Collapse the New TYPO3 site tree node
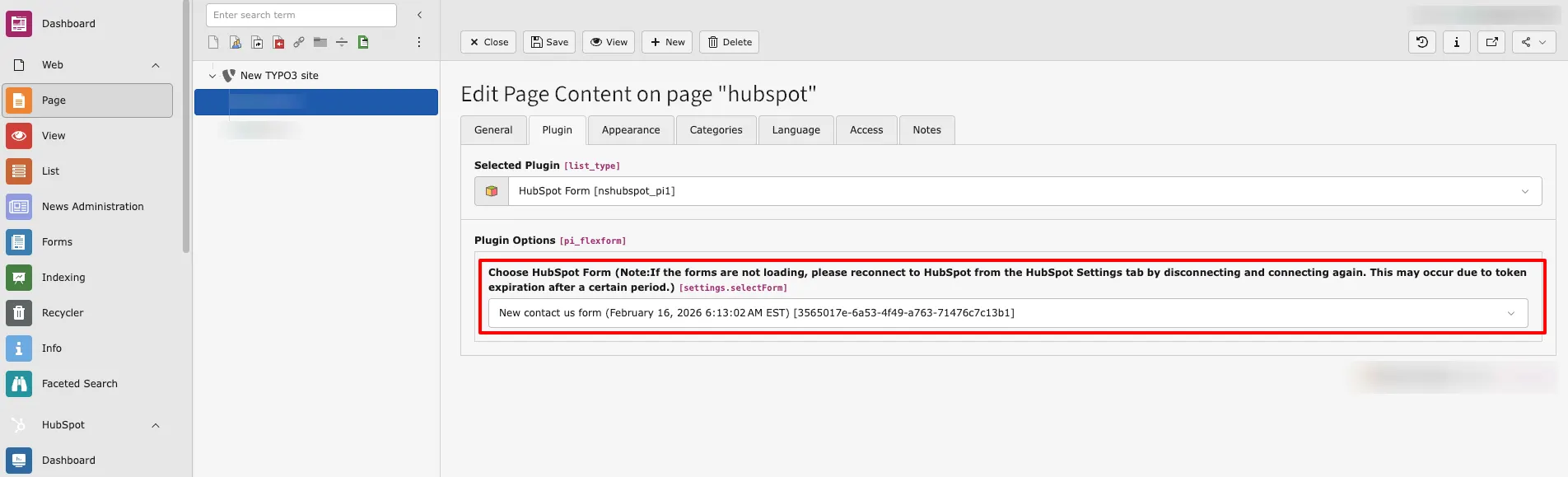Image resolution: width=1568 pixels, height=477 pixels. coord(212,76)
